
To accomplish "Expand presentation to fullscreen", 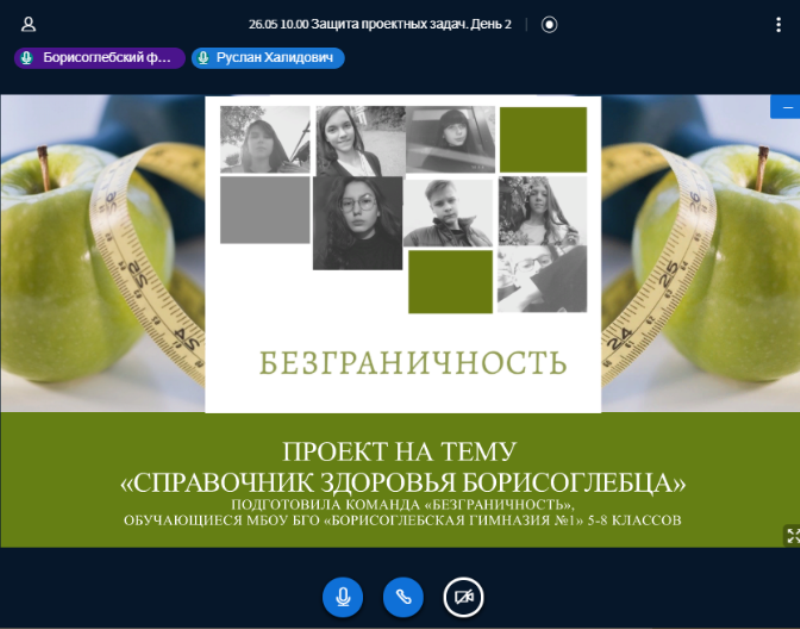I will point(791,536).
